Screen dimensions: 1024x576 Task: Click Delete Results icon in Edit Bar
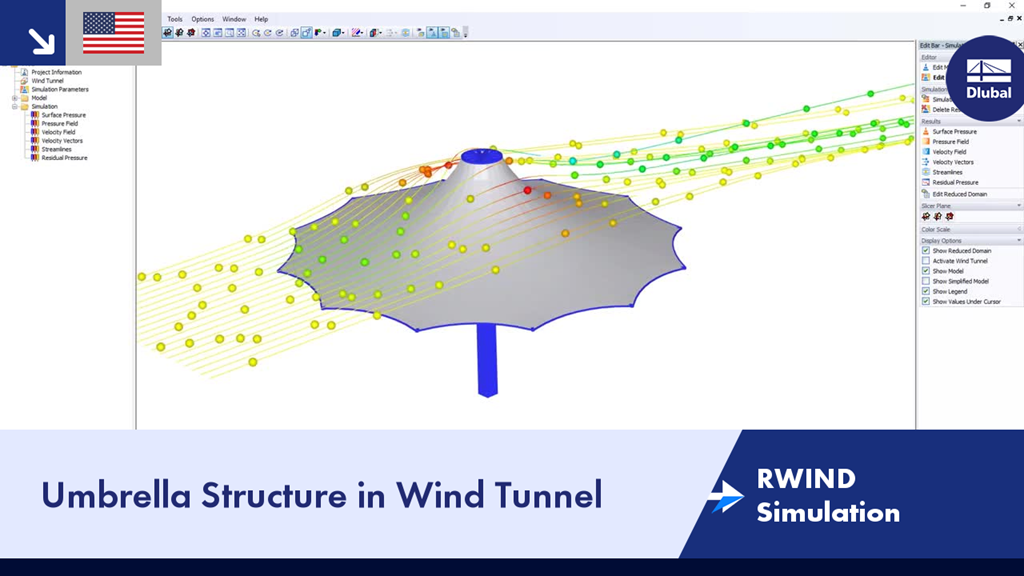(x=925, y=109)
